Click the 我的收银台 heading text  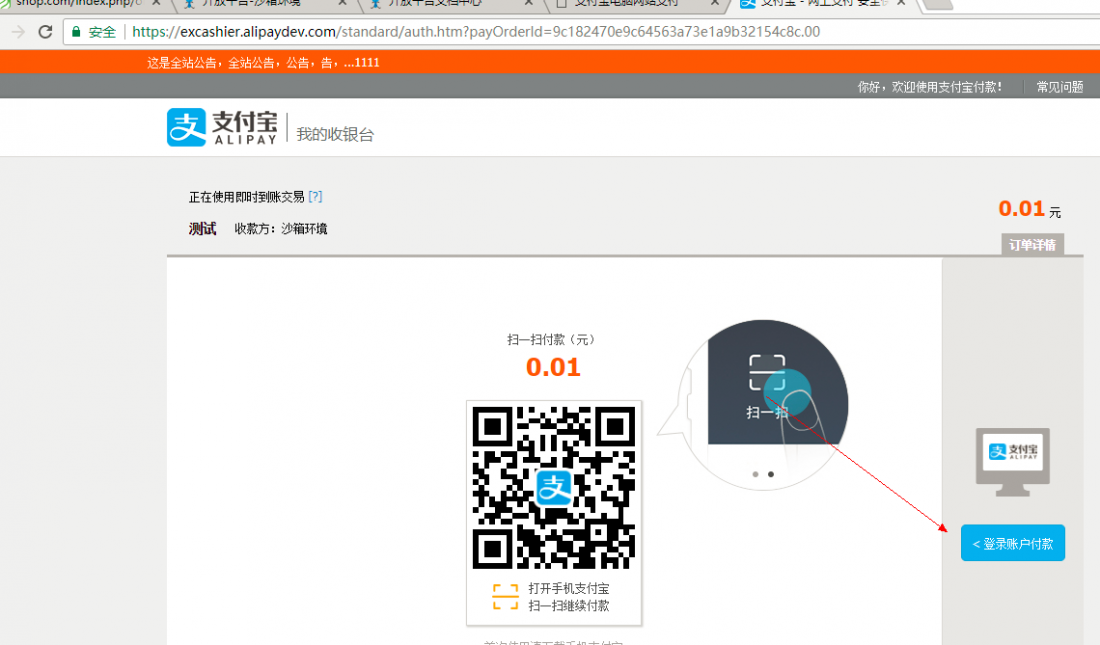point(335,134)
